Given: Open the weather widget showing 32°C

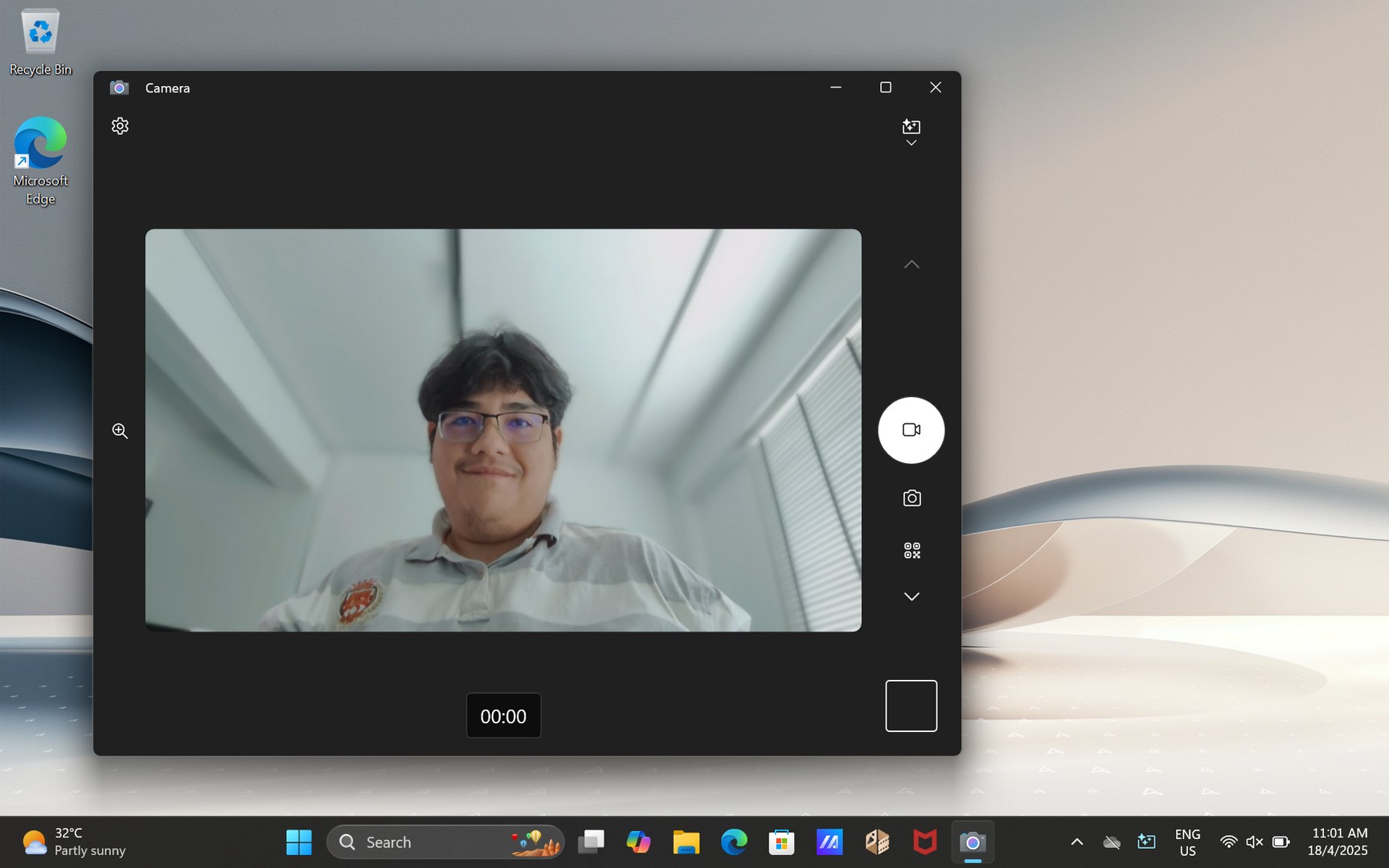Looking at the screenshot, I should [x=74, y=842].
